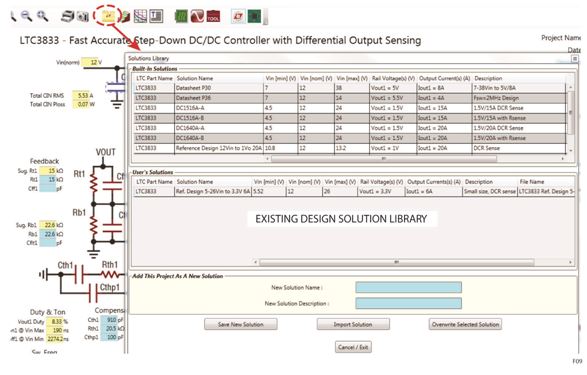Click the red waveform icon
This screenshot has height=375, width=587.
pyautogui.click(x=197, y=16)
